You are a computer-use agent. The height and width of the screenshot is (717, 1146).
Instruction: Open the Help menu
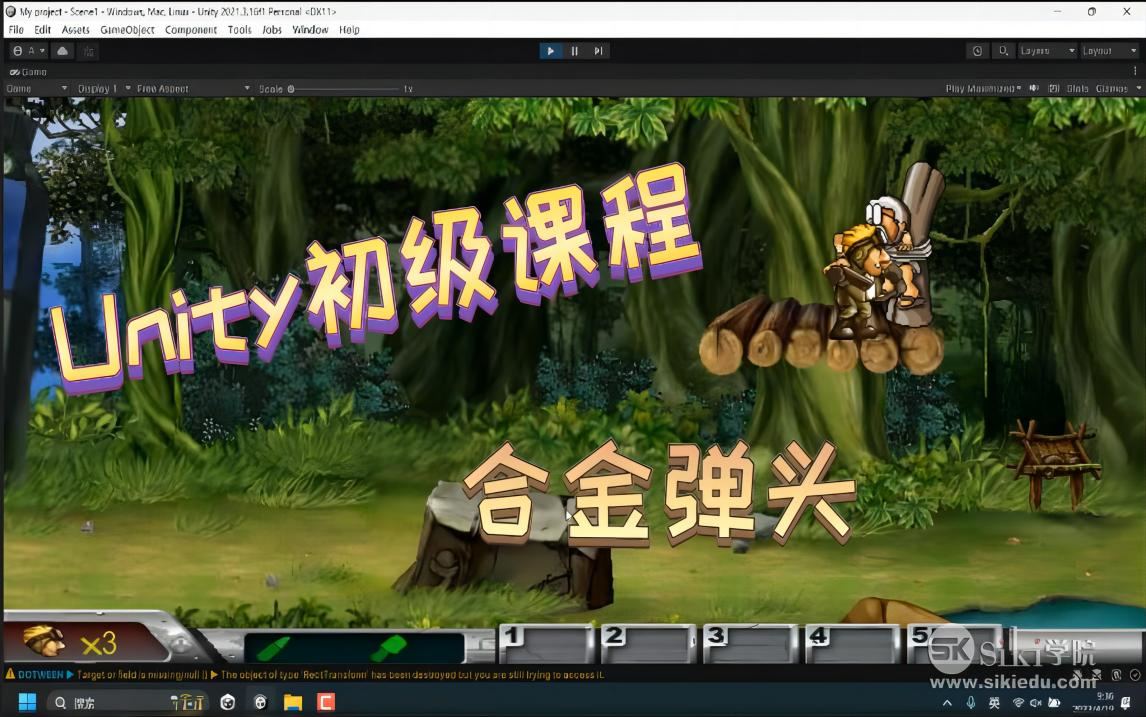pos(349,29)
